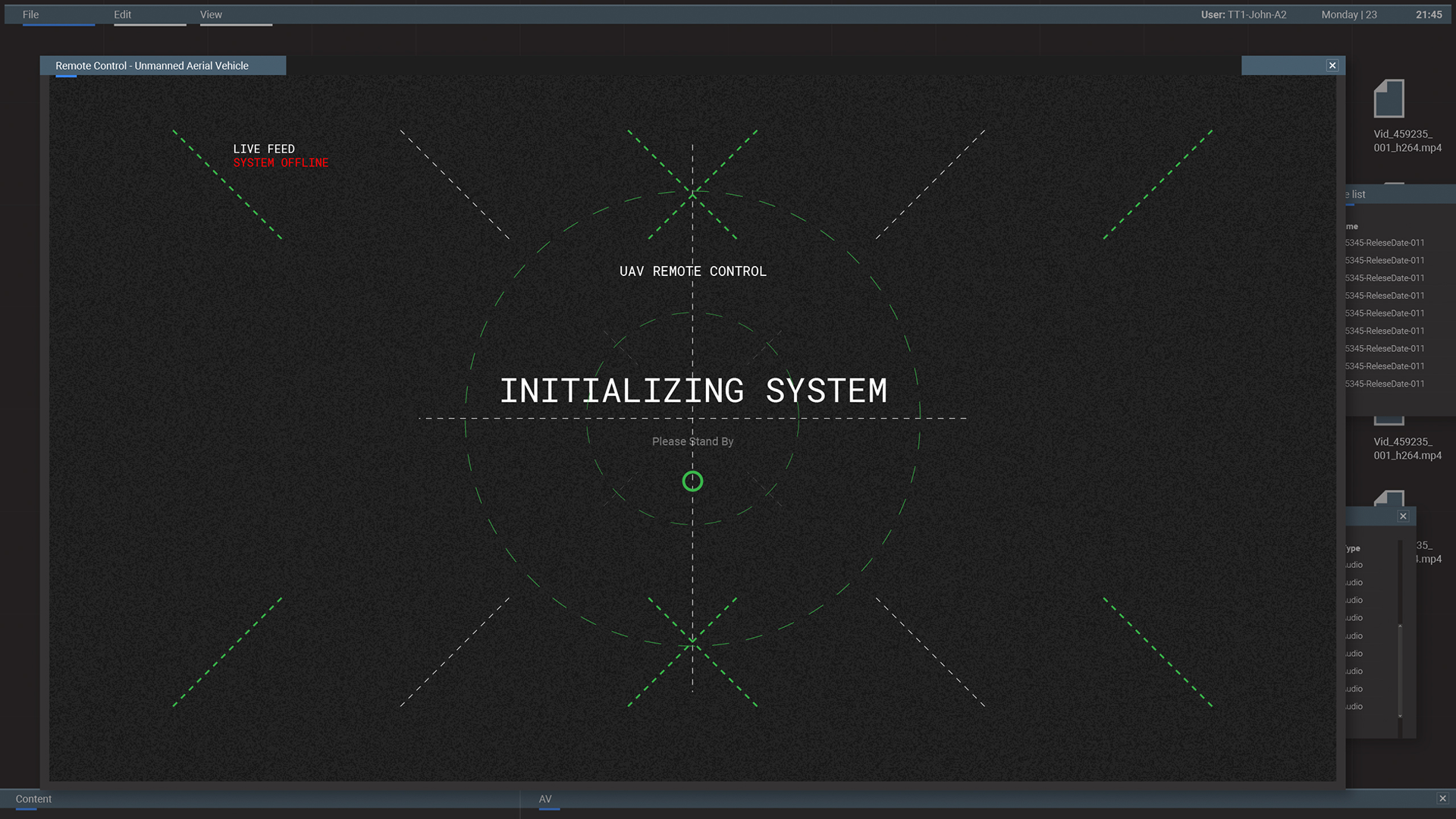Image resolution: width=1456 pixels, height=819 pixels.
Task: Click scrollbar down arrow in audio panel
Action: coord(1400,716)
